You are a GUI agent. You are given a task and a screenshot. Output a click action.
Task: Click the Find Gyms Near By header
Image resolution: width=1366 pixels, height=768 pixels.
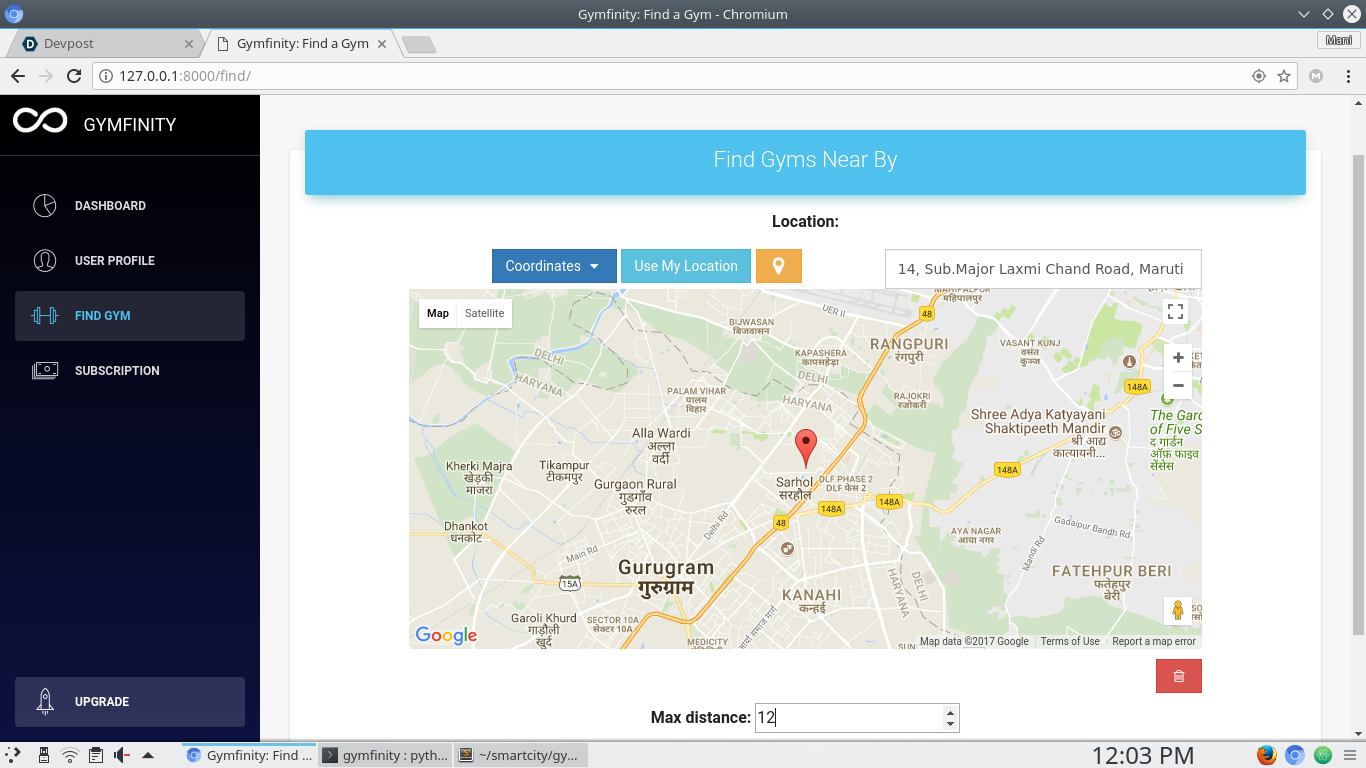pos(805,160)
